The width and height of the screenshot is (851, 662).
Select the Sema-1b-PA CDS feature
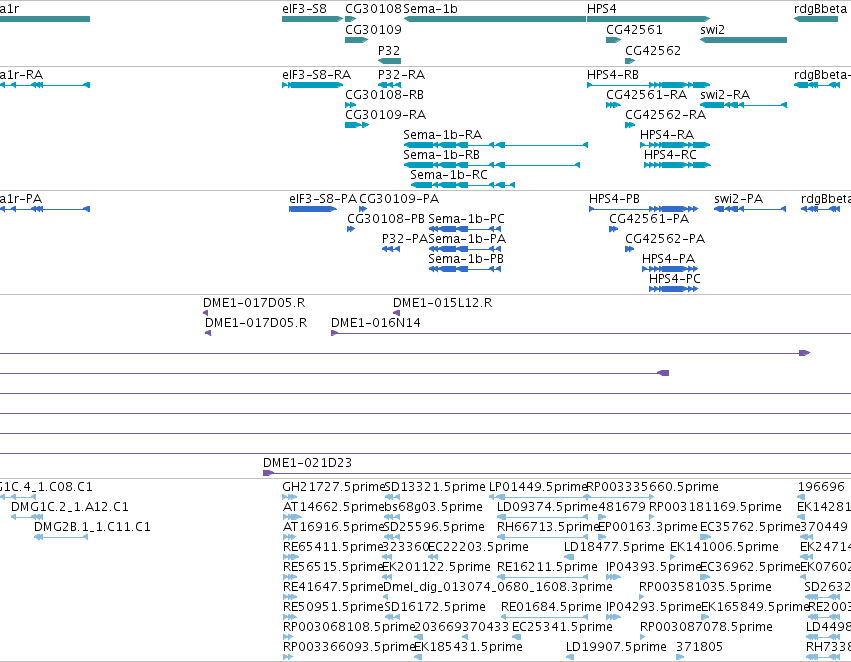(465, 249)
